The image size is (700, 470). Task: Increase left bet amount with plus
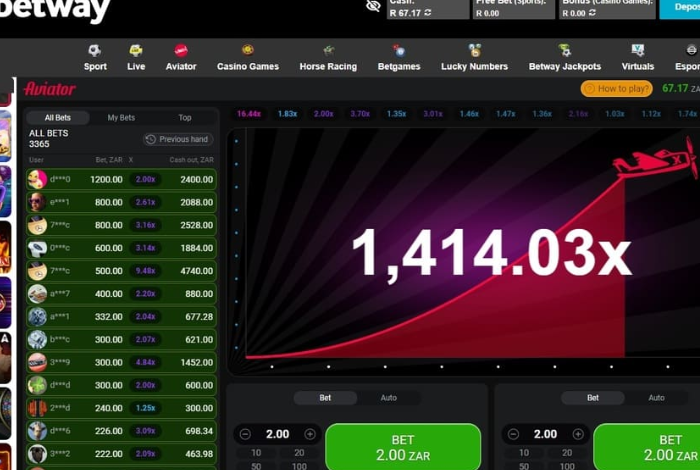point(310,434)
